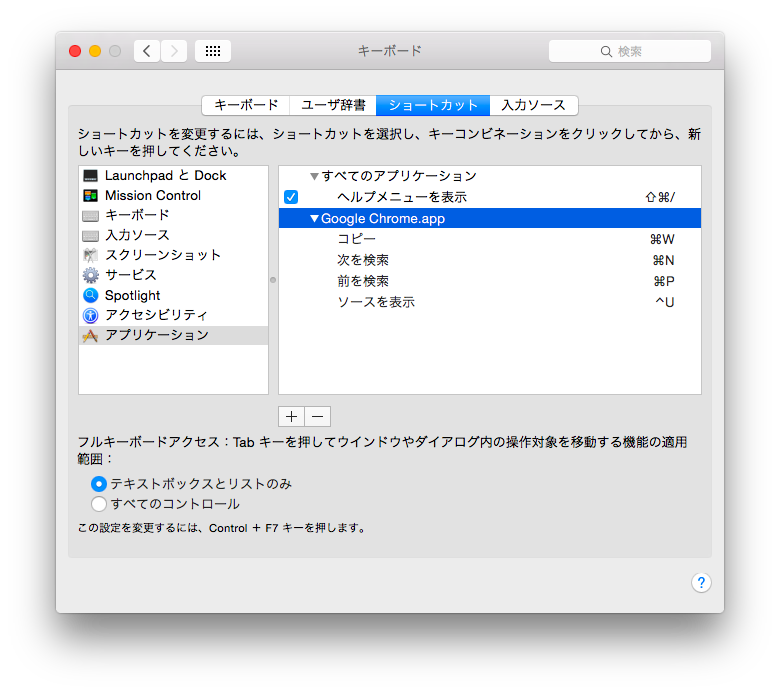Close the キーボード preferences window
The height and width of the screenshot is (693, 780).
75,51
